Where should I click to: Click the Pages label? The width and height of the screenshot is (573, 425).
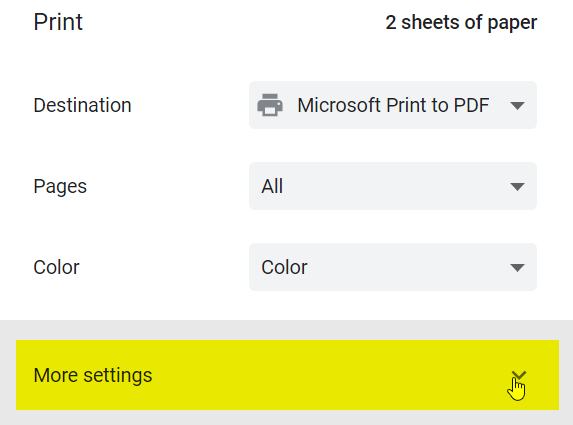[x=60, y=186]
